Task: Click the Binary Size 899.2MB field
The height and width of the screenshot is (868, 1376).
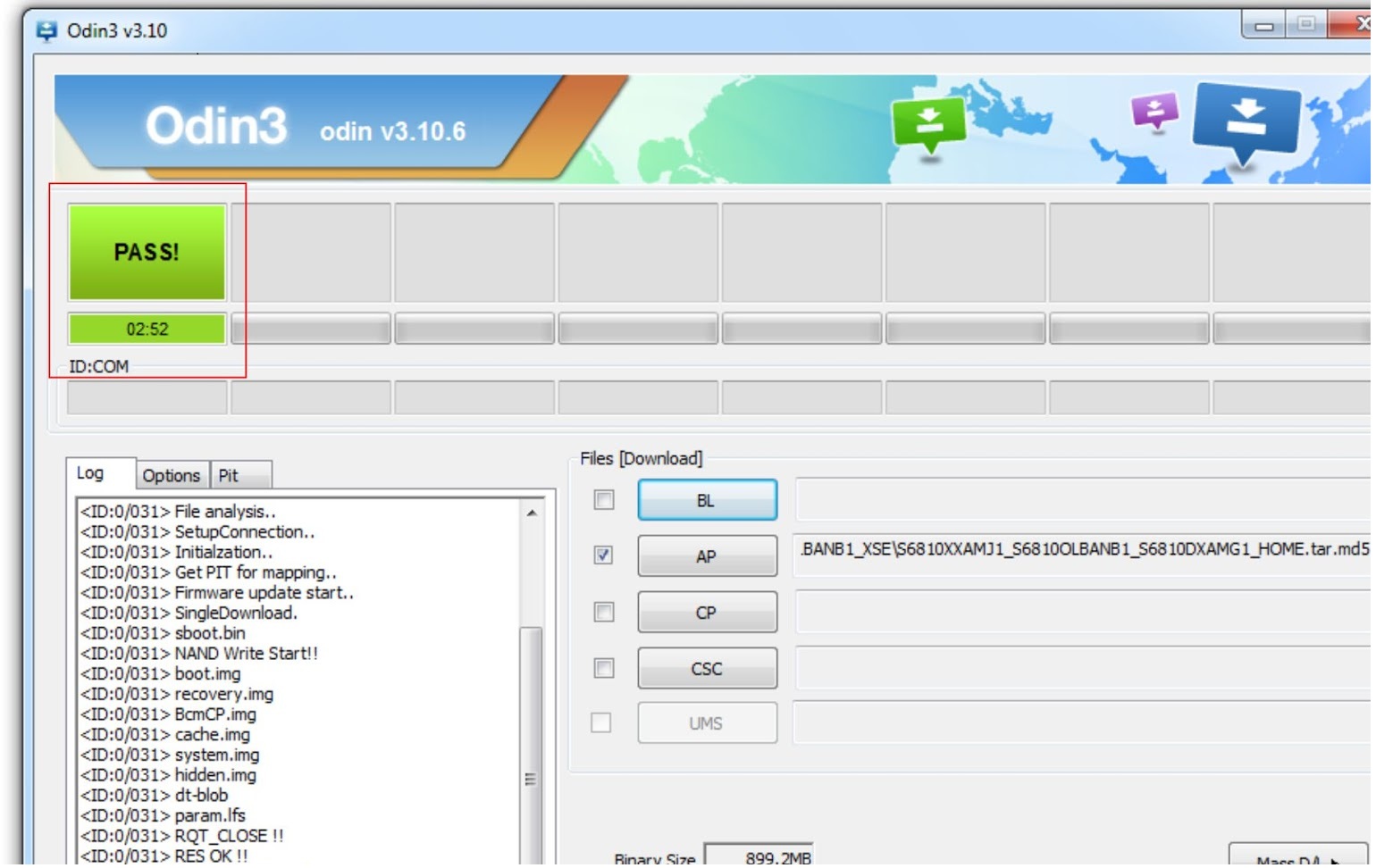Action: coord(759,855)
